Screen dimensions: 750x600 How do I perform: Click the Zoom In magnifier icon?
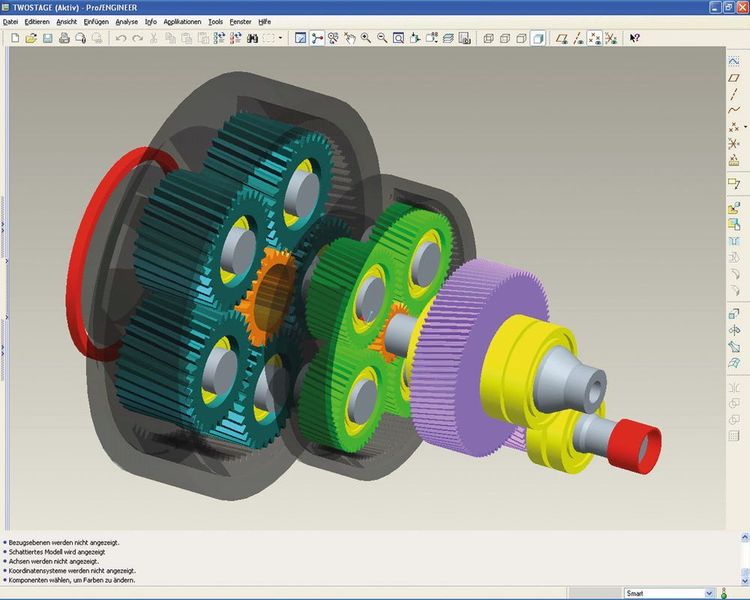366,38
